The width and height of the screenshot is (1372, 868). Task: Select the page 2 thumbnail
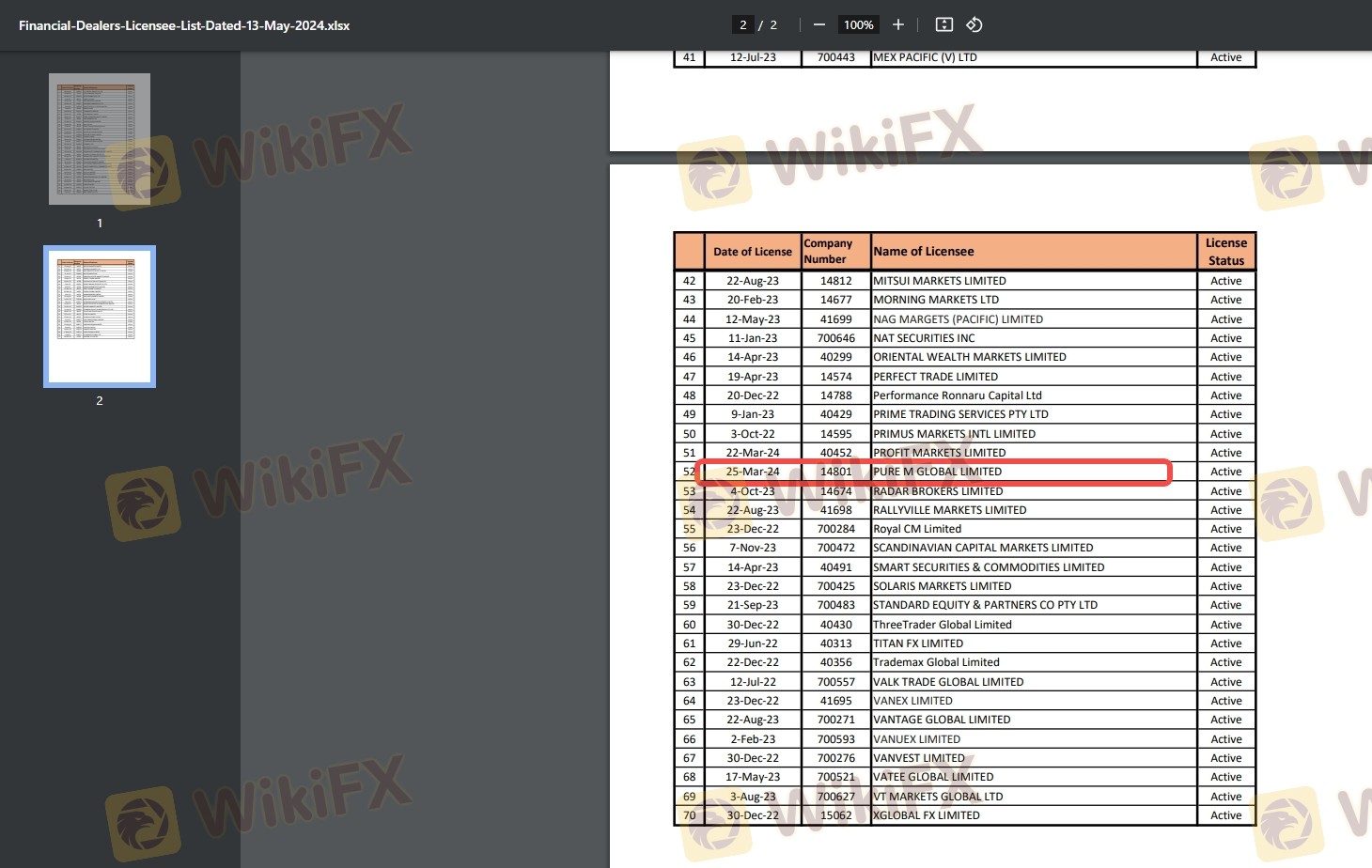[x=100, y=317]
